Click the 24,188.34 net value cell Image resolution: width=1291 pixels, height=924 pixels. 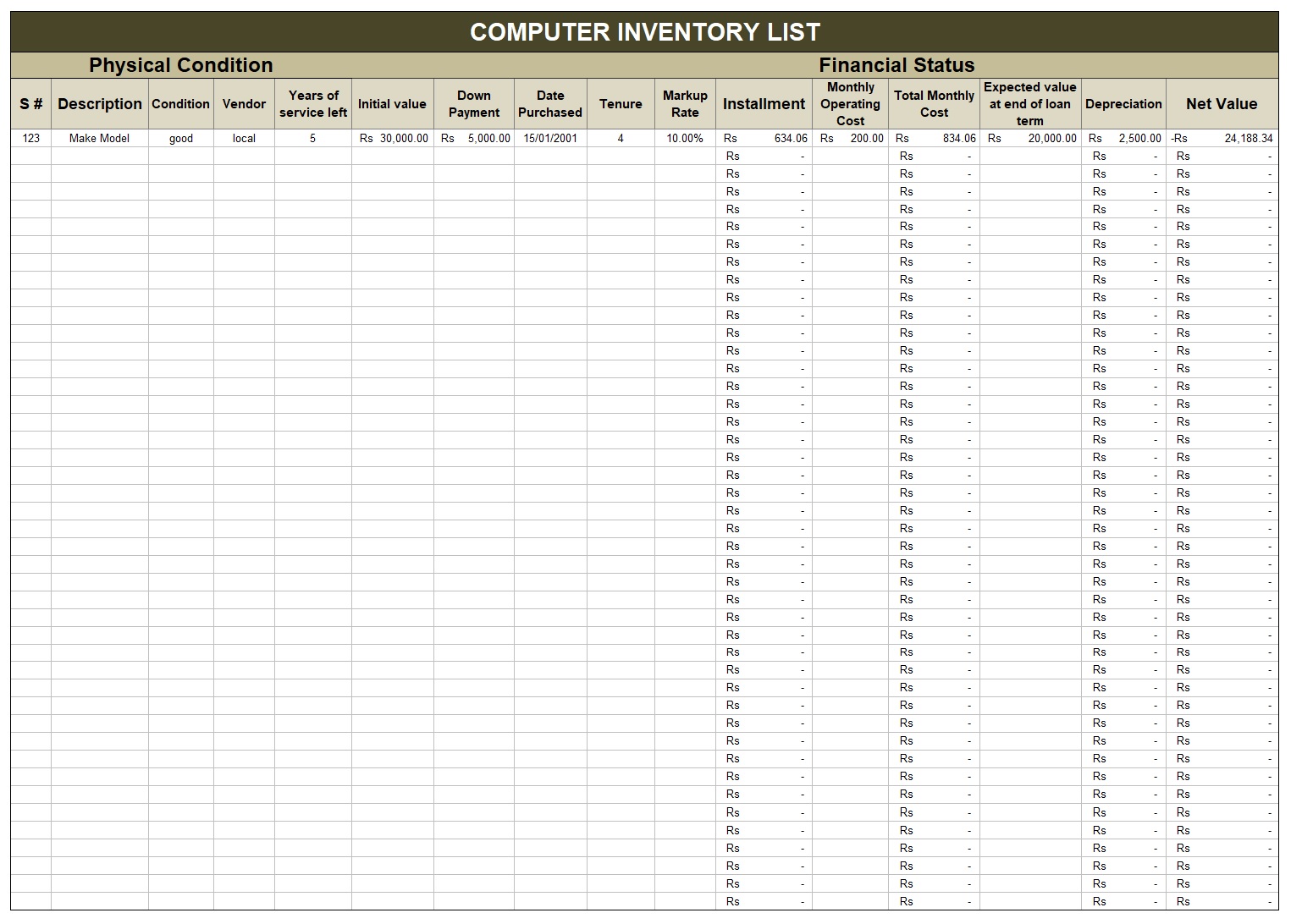point(1244,138)
